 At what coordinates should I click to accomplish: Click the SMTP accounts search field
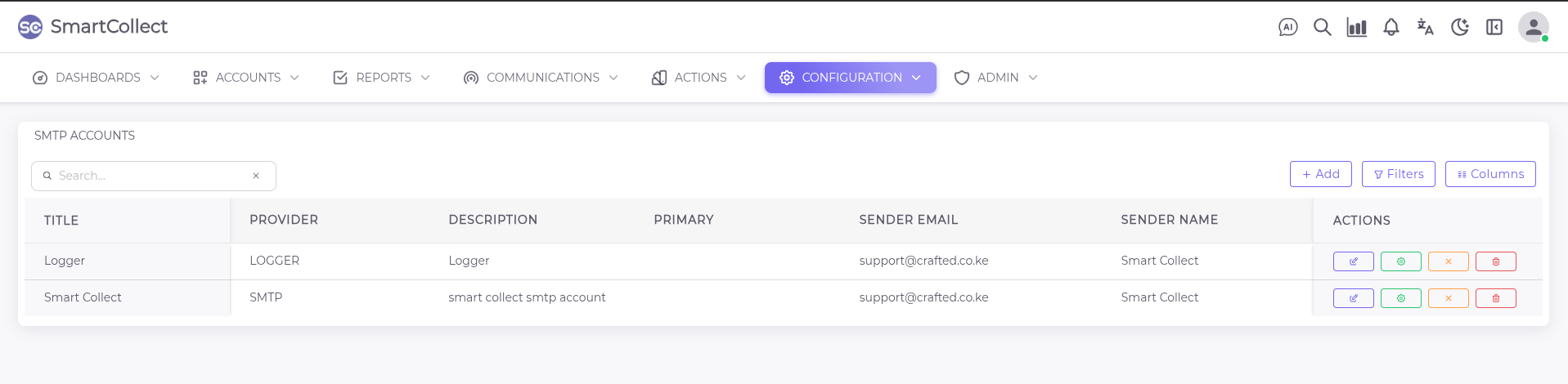(x=153, y=176)
